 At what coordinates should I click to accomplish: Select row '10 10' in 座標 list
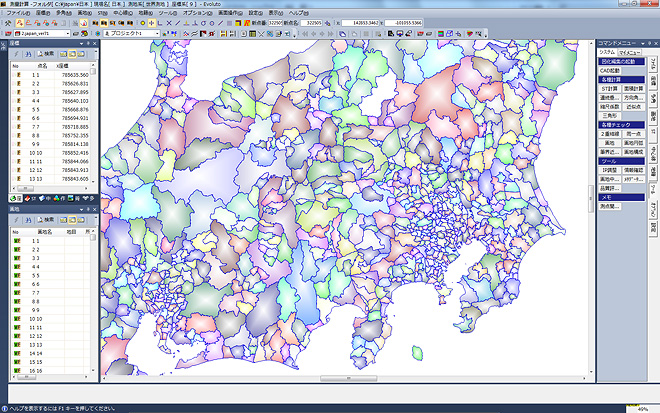click(51, 153)
